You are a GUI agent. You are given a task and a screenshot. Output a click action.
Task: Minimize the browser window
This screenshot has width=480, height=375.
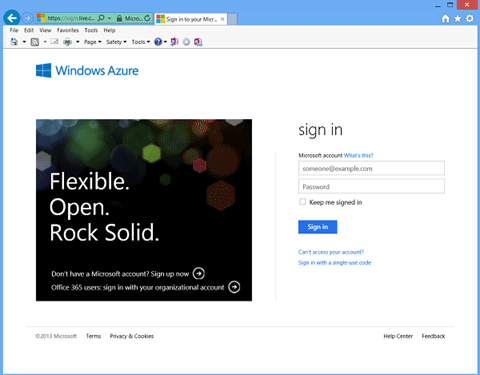coord(438,5)
